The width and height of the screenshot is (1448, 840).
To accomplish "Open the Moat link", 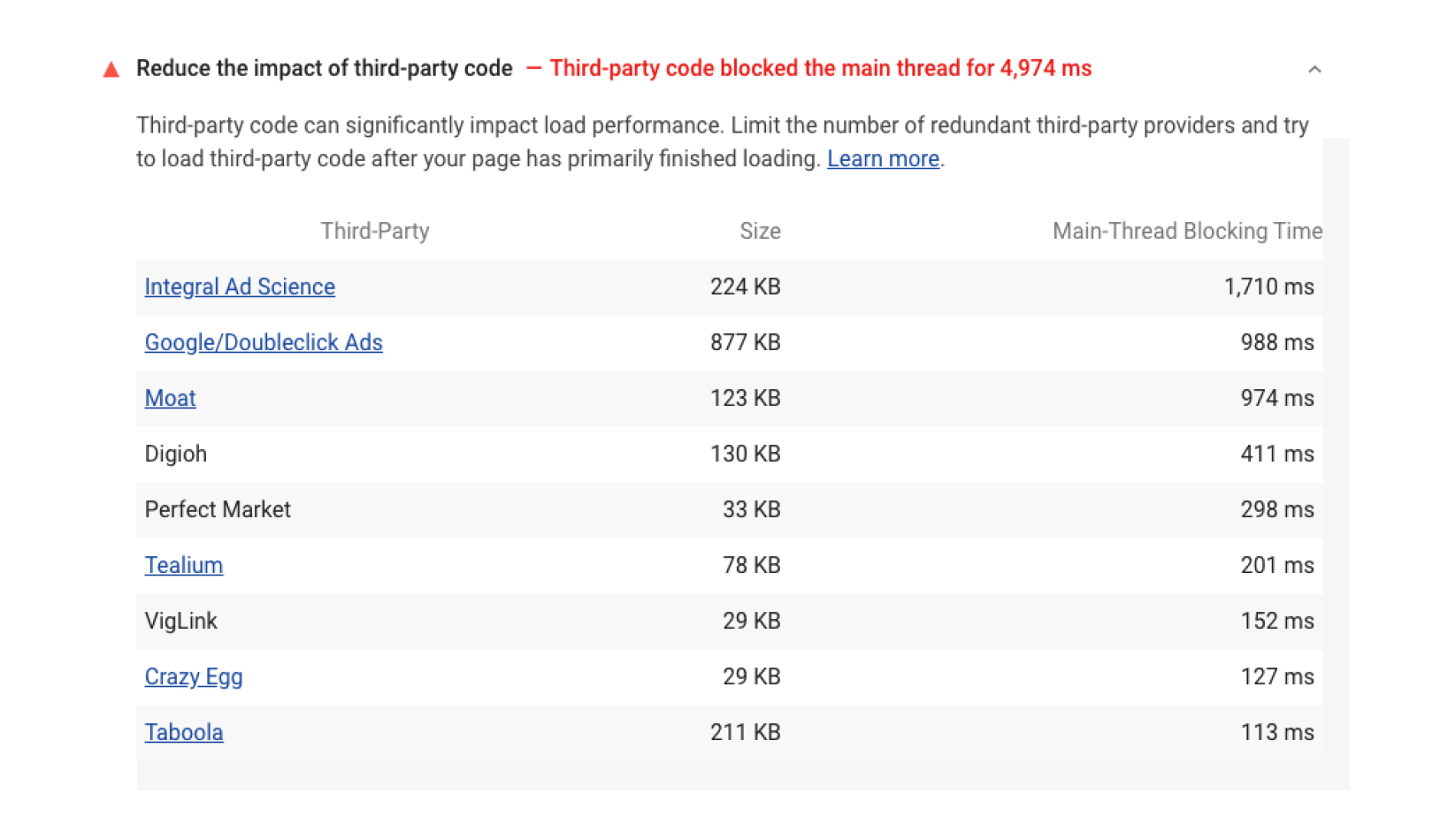I will 170,398.
